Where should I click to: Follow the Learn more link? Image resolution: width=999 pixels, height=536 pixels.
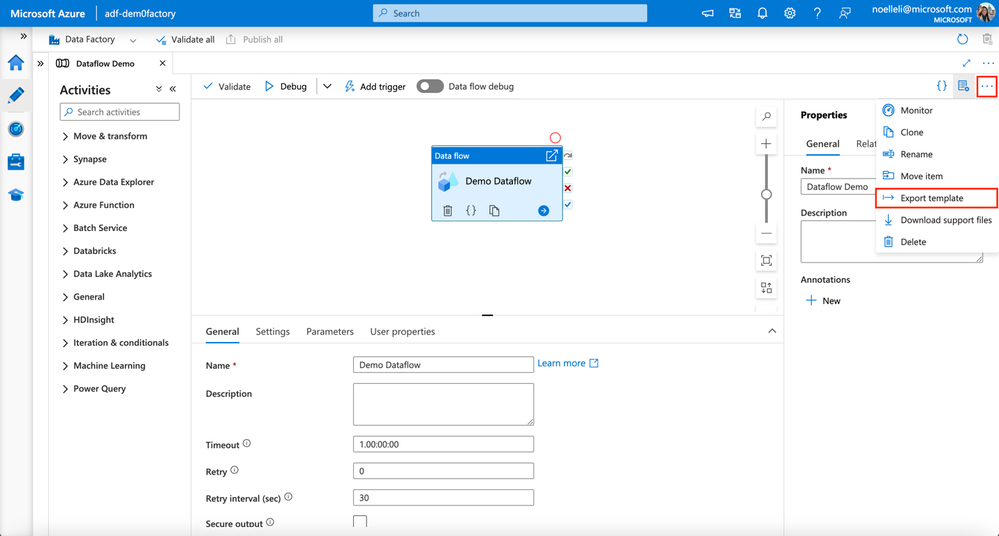[x=568, y=363]
